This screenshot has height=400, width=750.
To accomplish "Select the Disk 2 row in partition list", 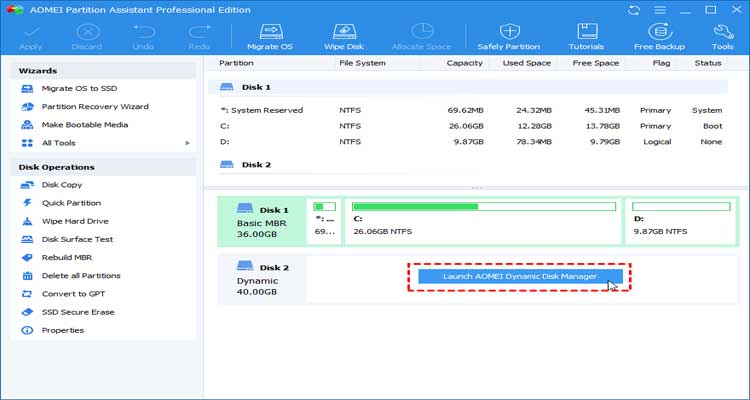I will [468, 165].
